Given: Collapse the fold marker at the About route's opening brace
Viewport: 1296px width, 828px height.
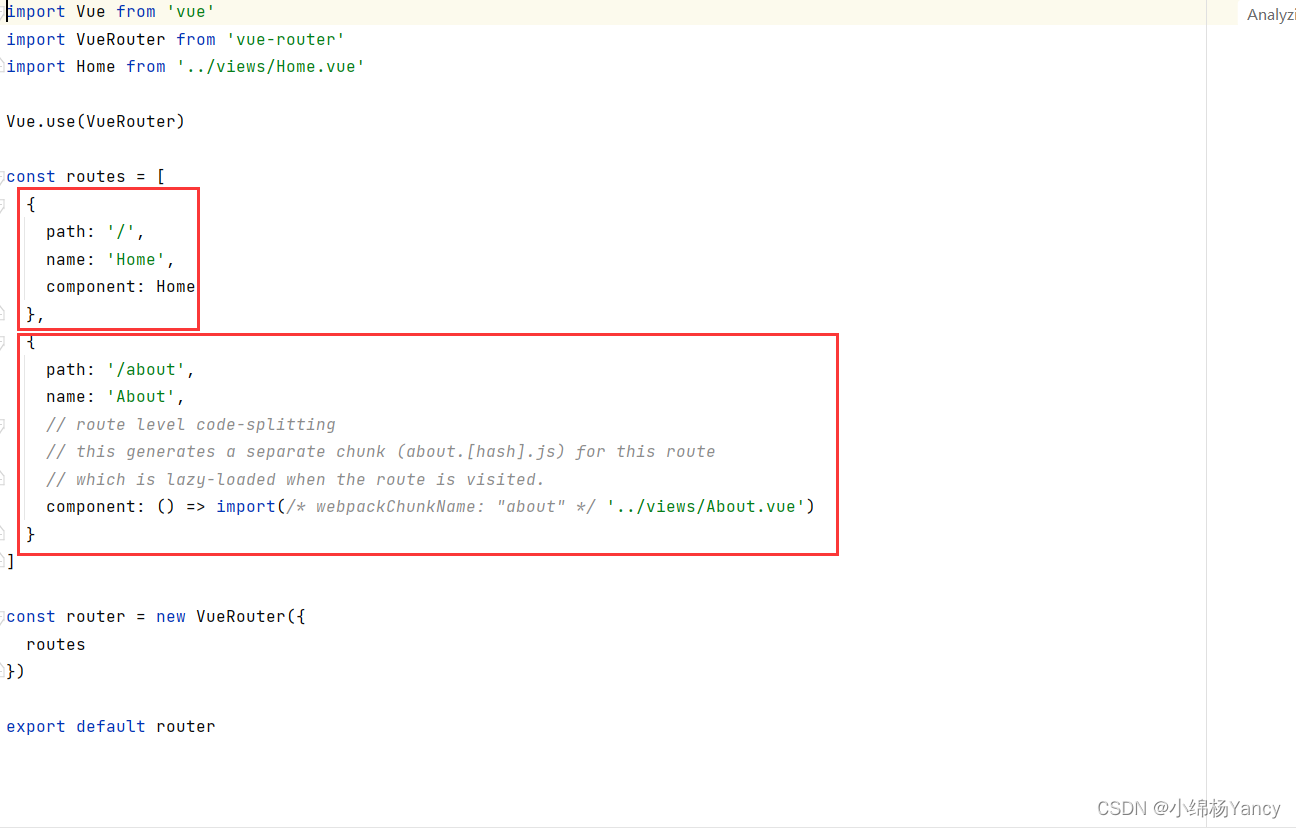Looking at the screenshot, I should coord(2,342).
